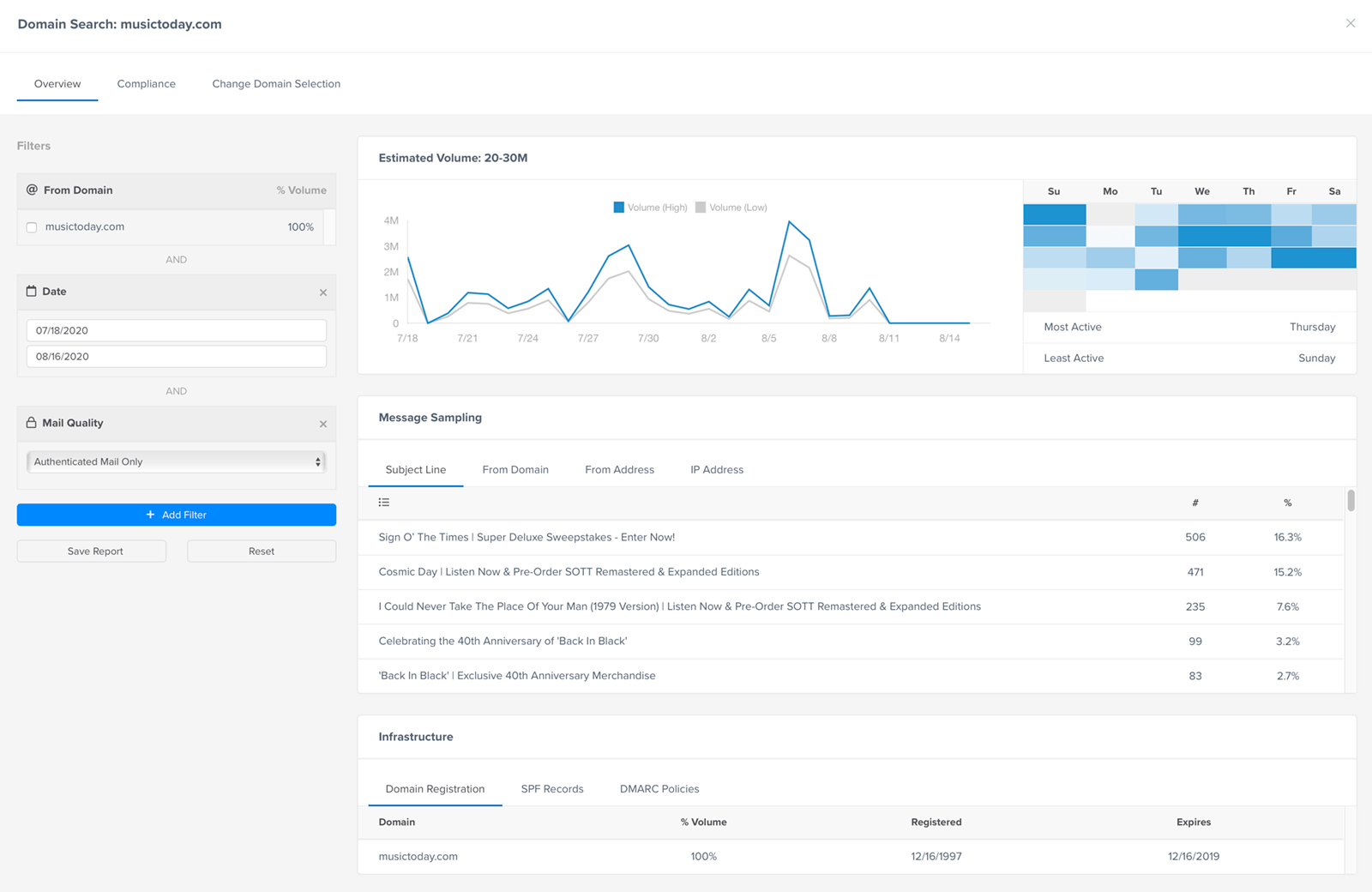The width and height of the screenshot is (1372, 892).
Task: Click the 07/18/2020 start date field
Action: (x=176, y=330)
